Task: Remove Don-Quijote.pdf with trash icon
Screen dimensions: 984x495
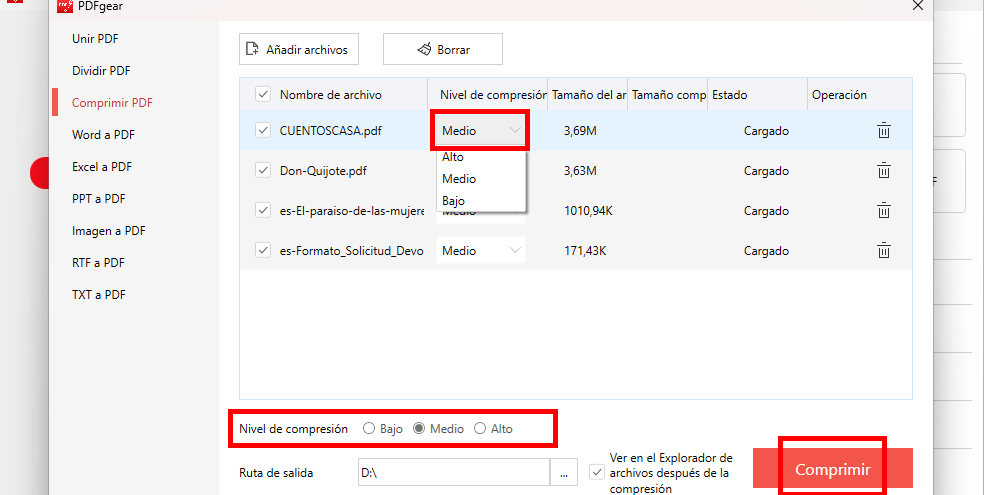Action: point(883,171)
